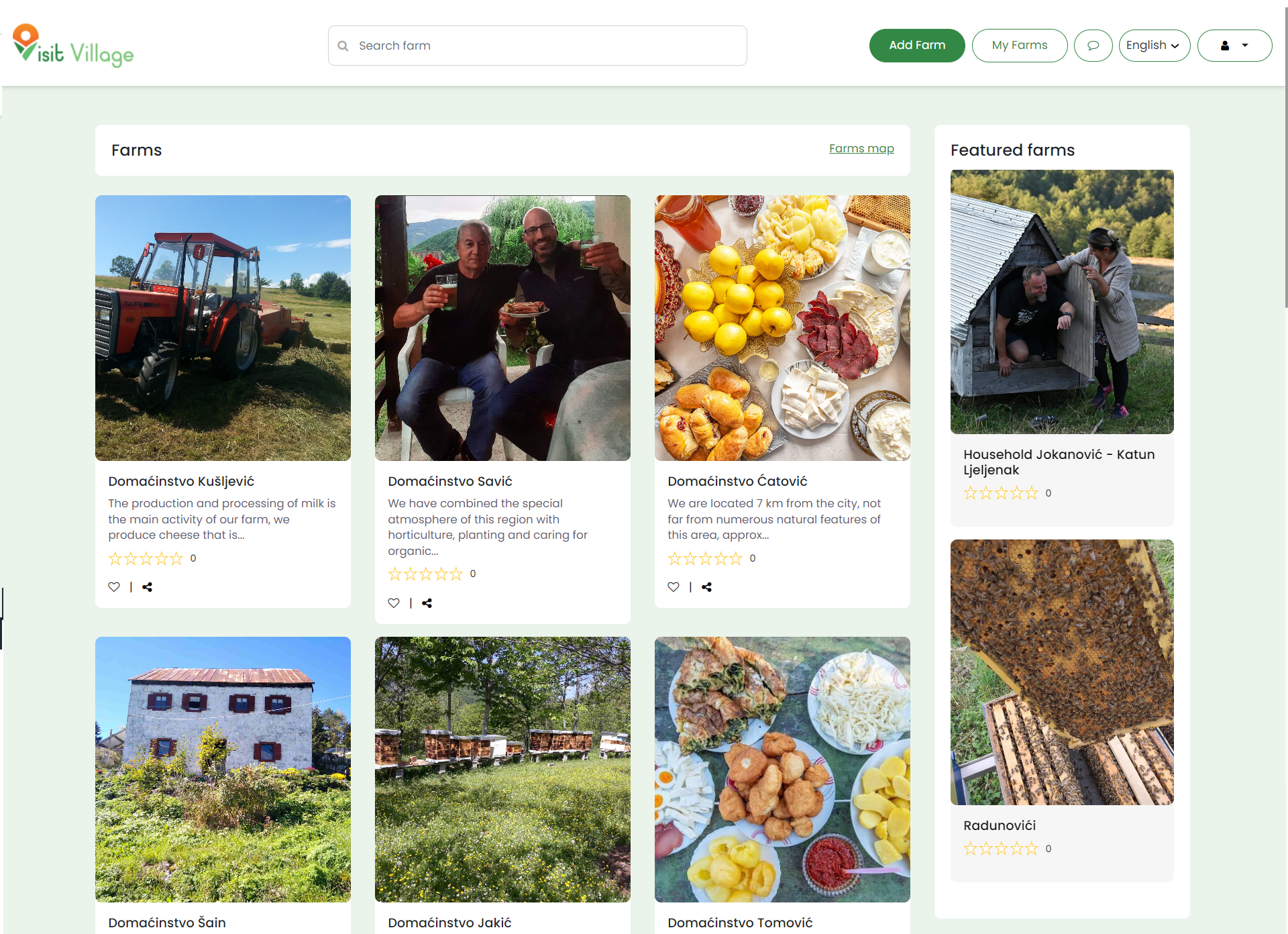Open Household Jokanović featured farm photo
1288x934 pixels.
(x=1062, y=302)
